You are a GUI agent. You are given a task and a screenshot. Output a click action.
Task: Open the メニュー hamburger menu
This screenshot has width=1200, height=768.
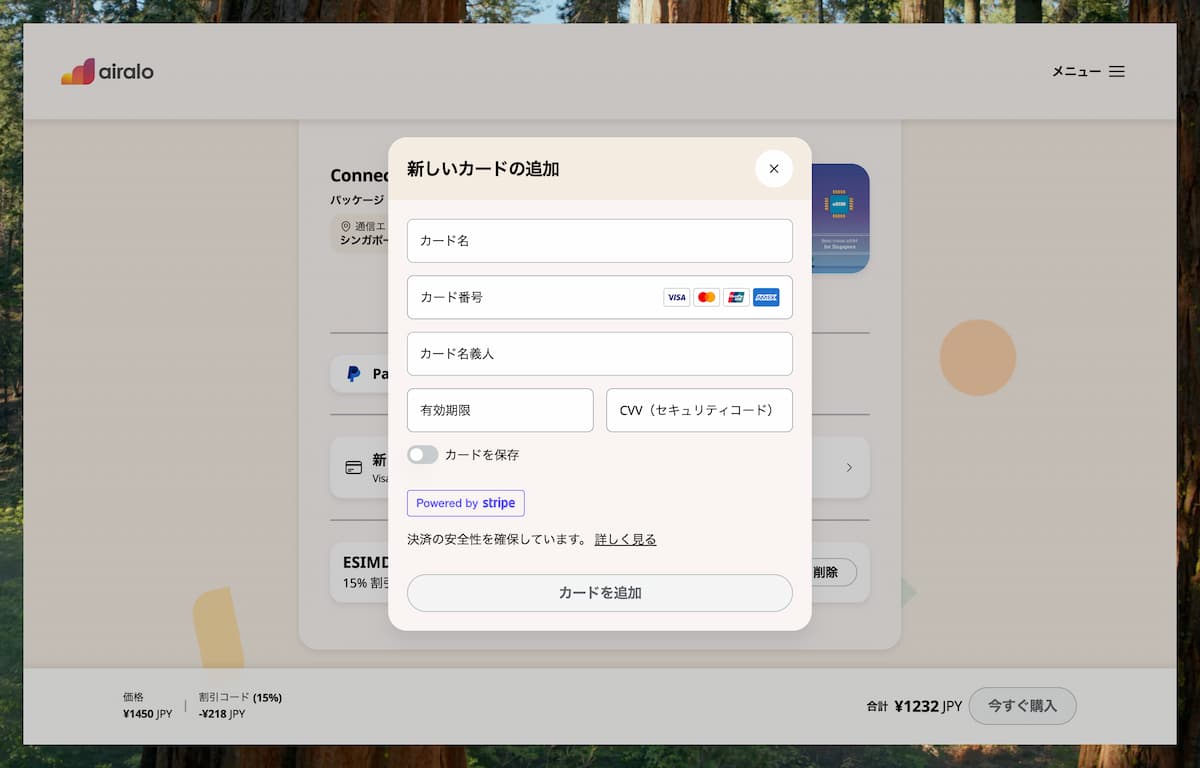1088,71
